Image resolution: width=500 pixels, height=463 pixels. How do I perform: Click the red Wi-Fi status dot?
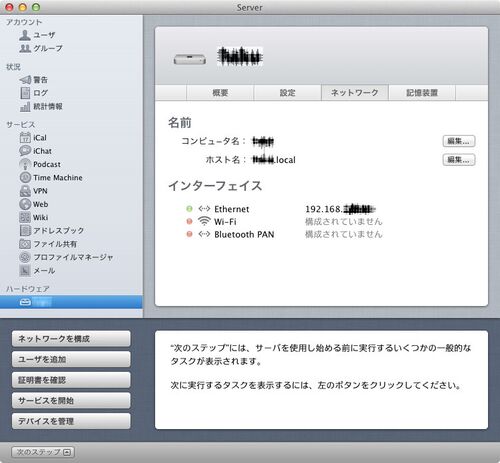pyautogui.click(x=189, y=221)
